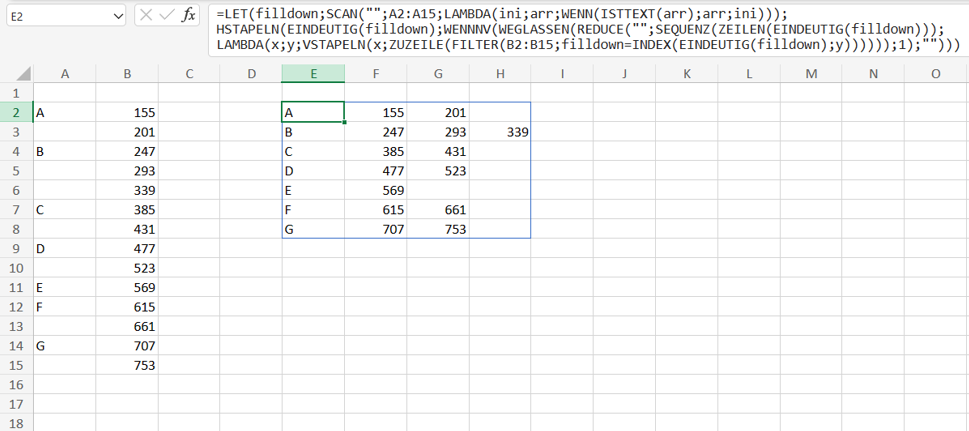
Task: Select column I header
Action: coord(562,74)
